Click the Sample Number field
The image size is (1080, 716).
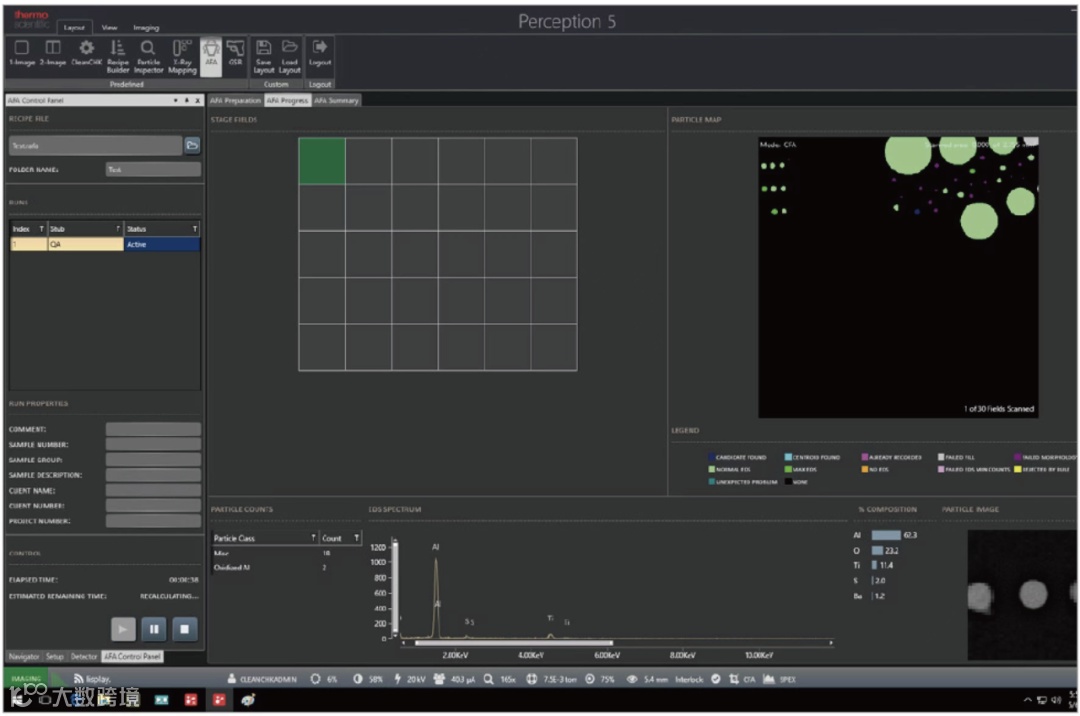153,444
